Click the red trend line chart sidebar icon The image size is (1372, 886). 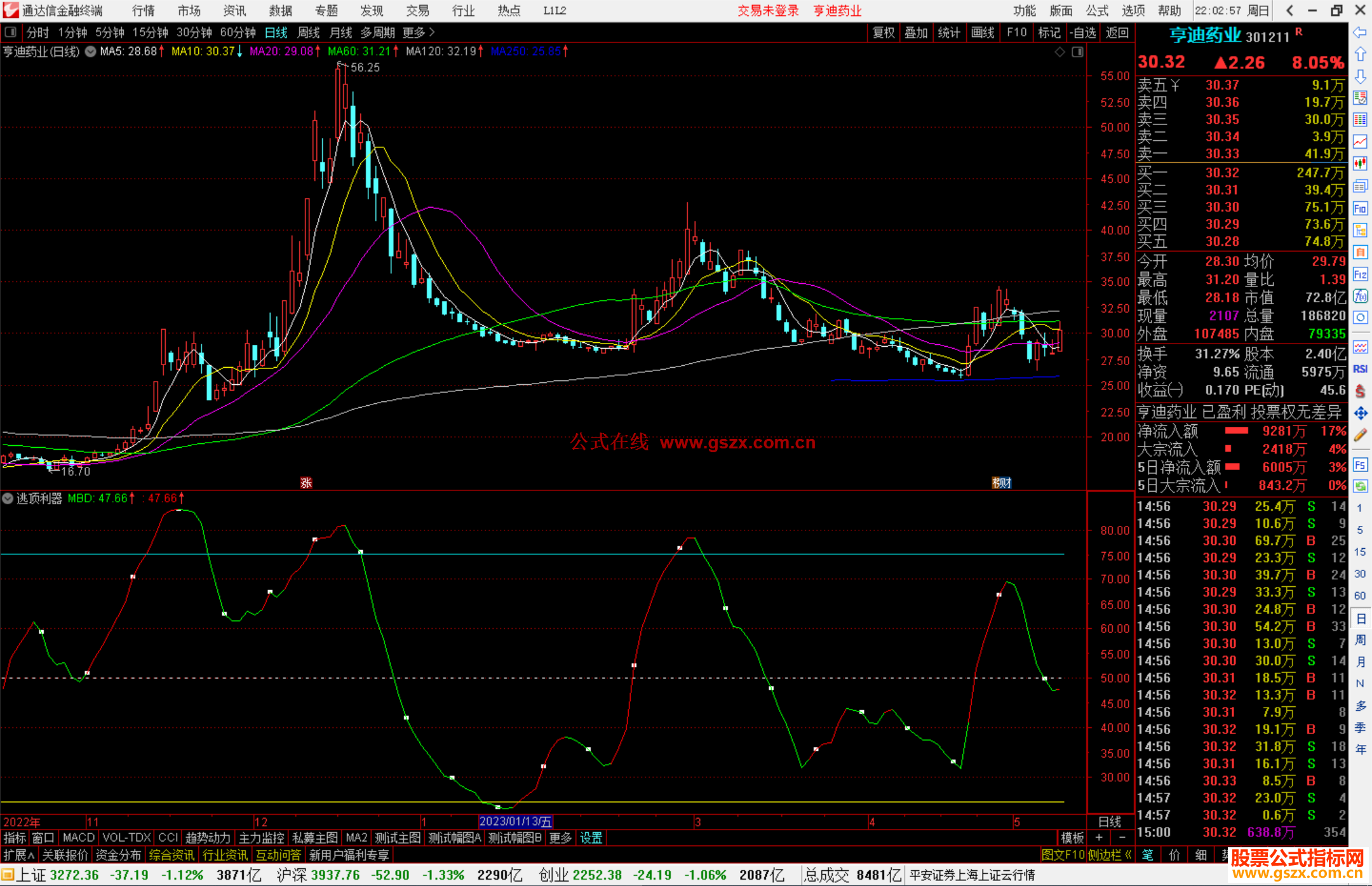[x=1360, y=142]
